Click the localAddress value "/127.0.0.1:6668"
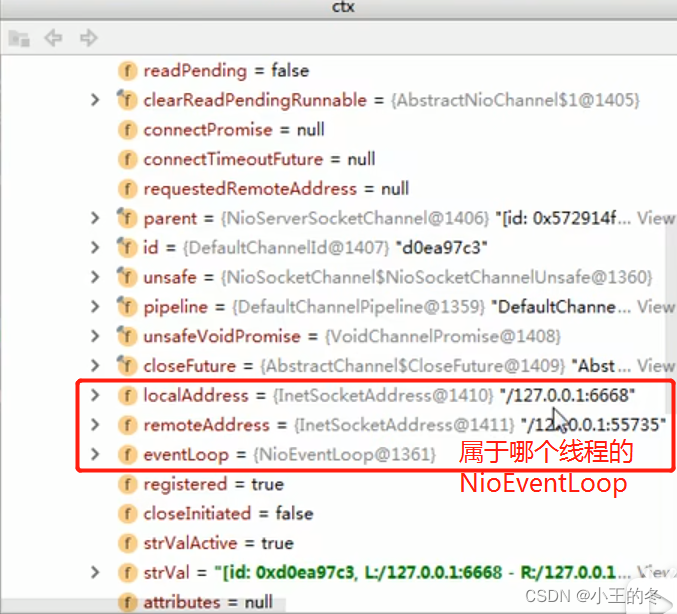Image resolution: width=677 pixels, height=614 pixels. (567, 396)
